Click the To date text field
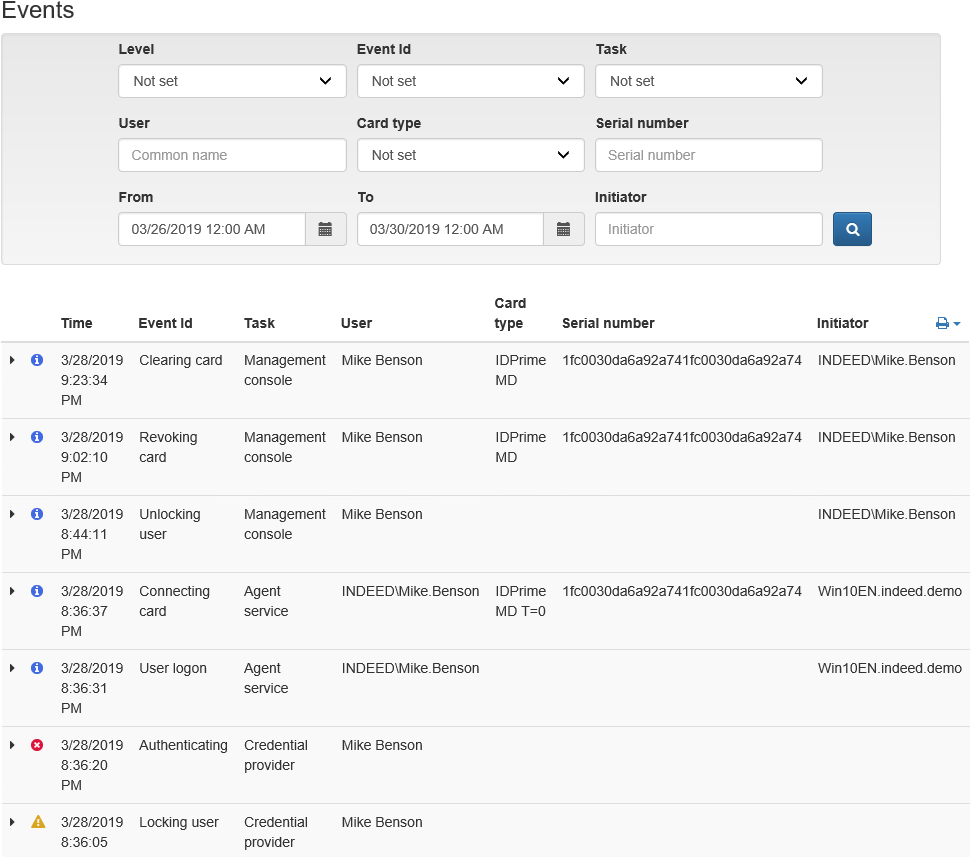 [x=450, y=229]
